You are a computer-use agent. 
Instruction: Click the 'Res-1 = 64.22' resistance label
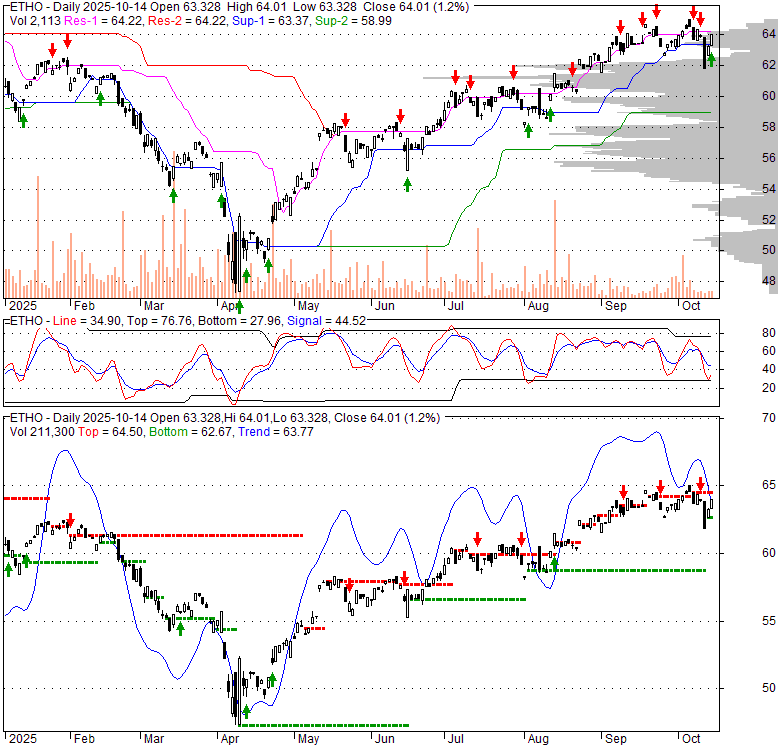click(104, 21)
